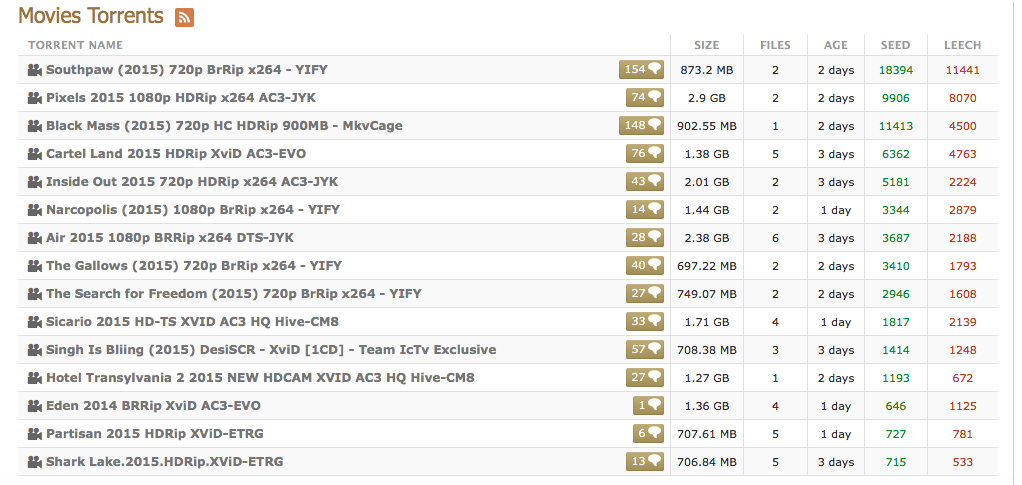The height and width of the screenshot is (485, 1022).
Task: Click the camera icon next to Narcopolis
Action: pos(34,210)
